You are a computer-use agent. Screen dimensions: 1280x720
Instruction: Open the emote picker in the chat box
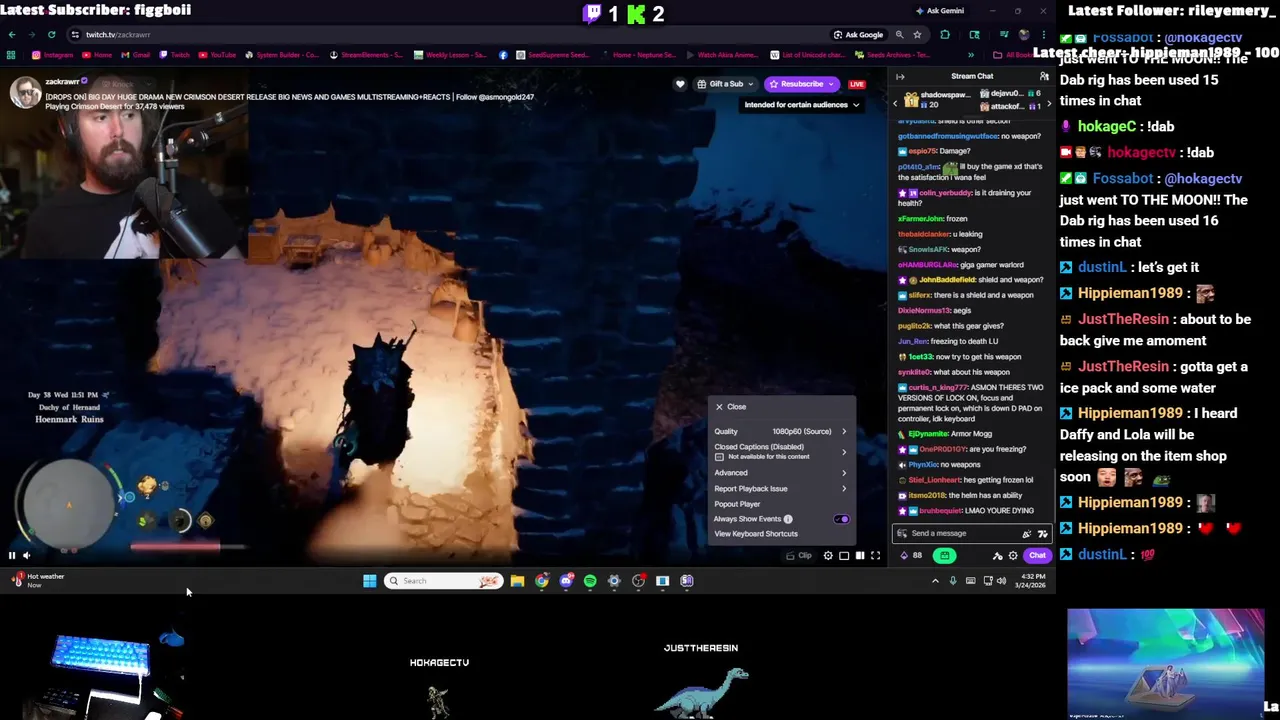1026,534
